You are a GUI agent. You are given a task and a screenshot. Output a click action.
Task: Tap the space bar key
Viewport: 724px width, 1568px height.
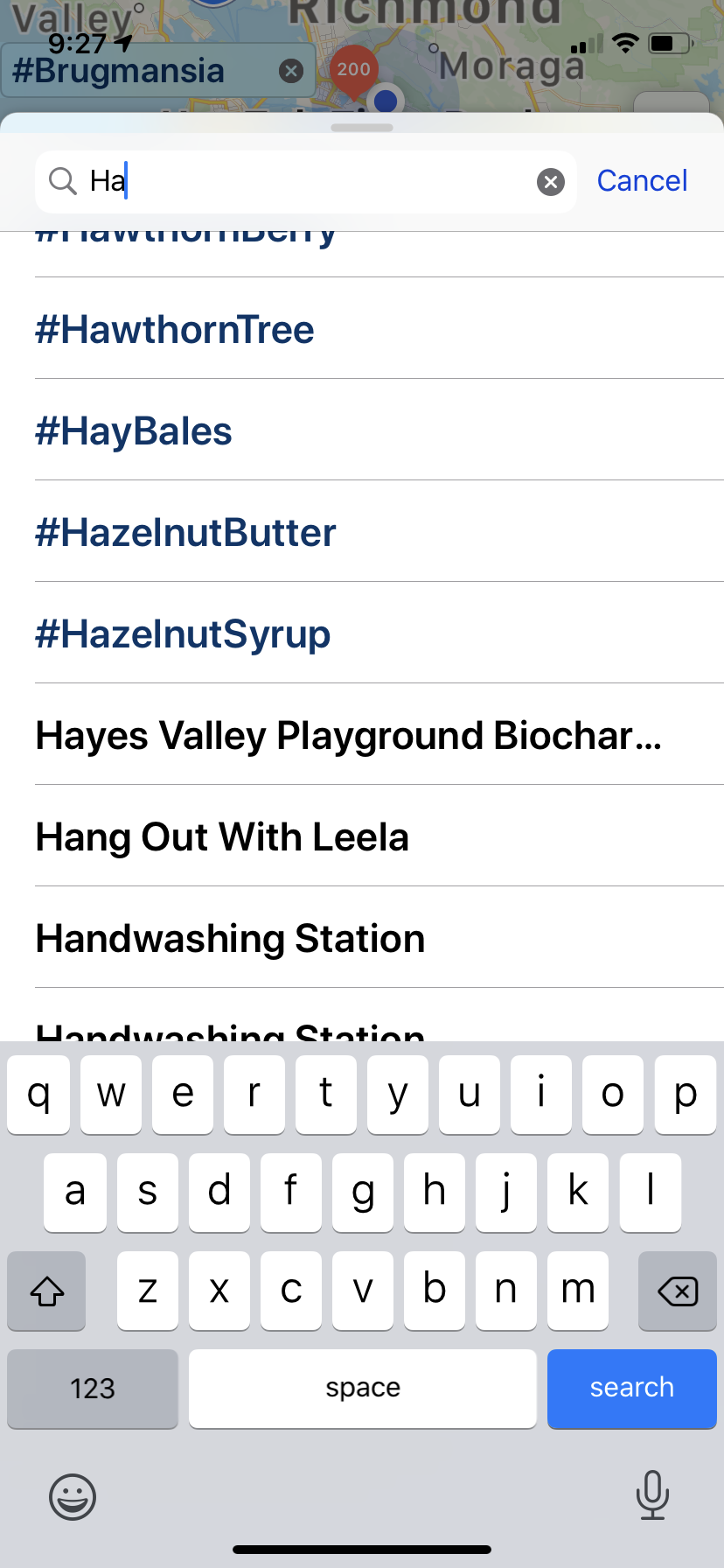(x=362, y=1389)
